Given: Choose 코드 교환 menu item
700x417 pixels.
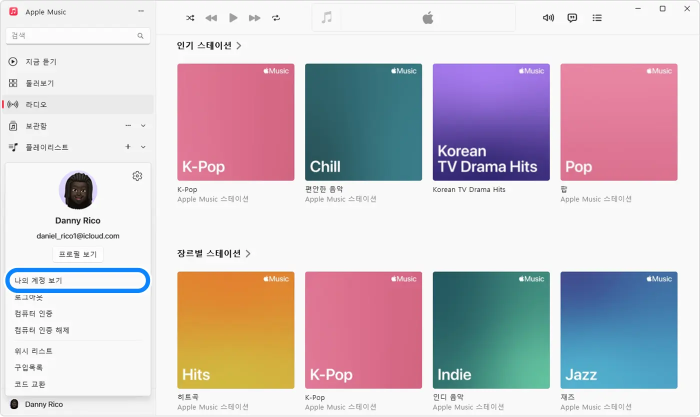Looking at the screenshot, I should (29, 384).
